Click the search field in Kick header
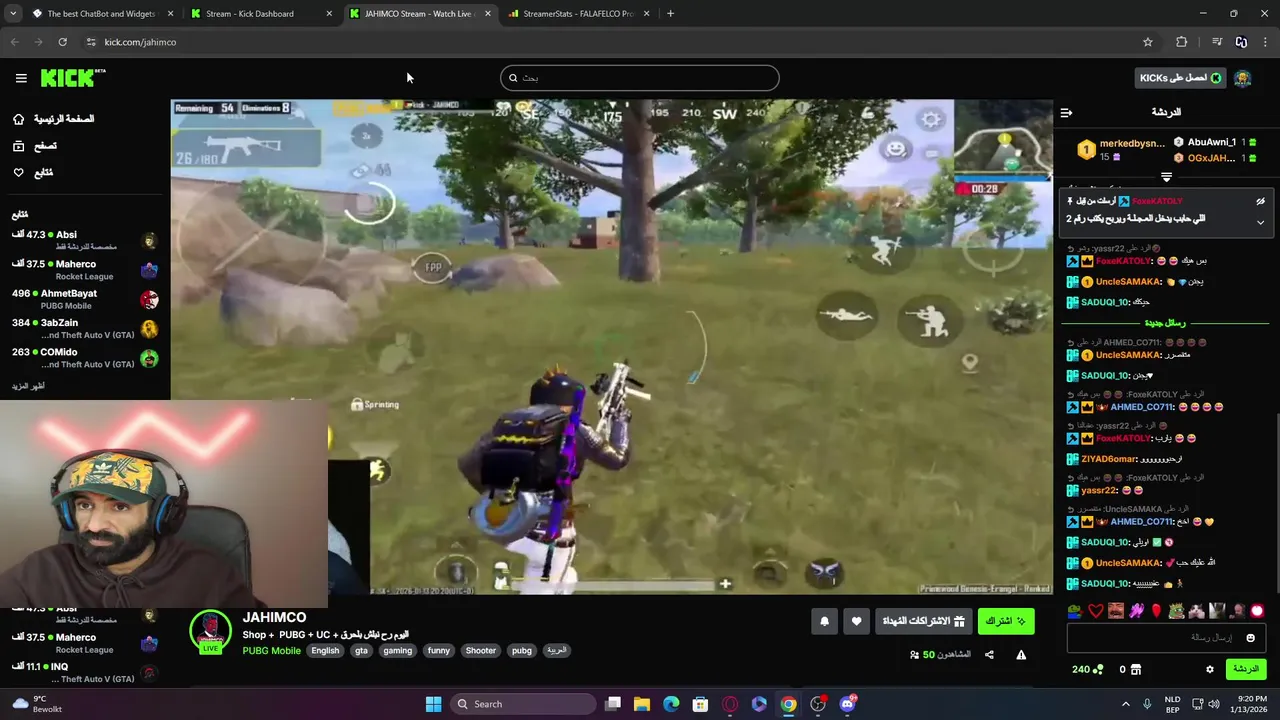Image resolution: width=1280 pixels, height=720 pixels. click(640, 78)
